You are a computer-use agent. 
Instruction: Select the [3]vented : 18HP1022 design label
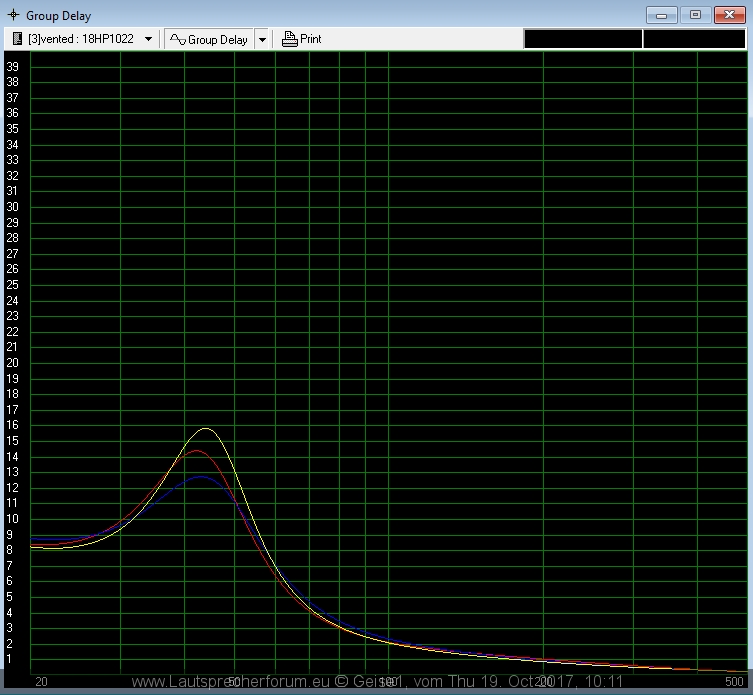81,39
